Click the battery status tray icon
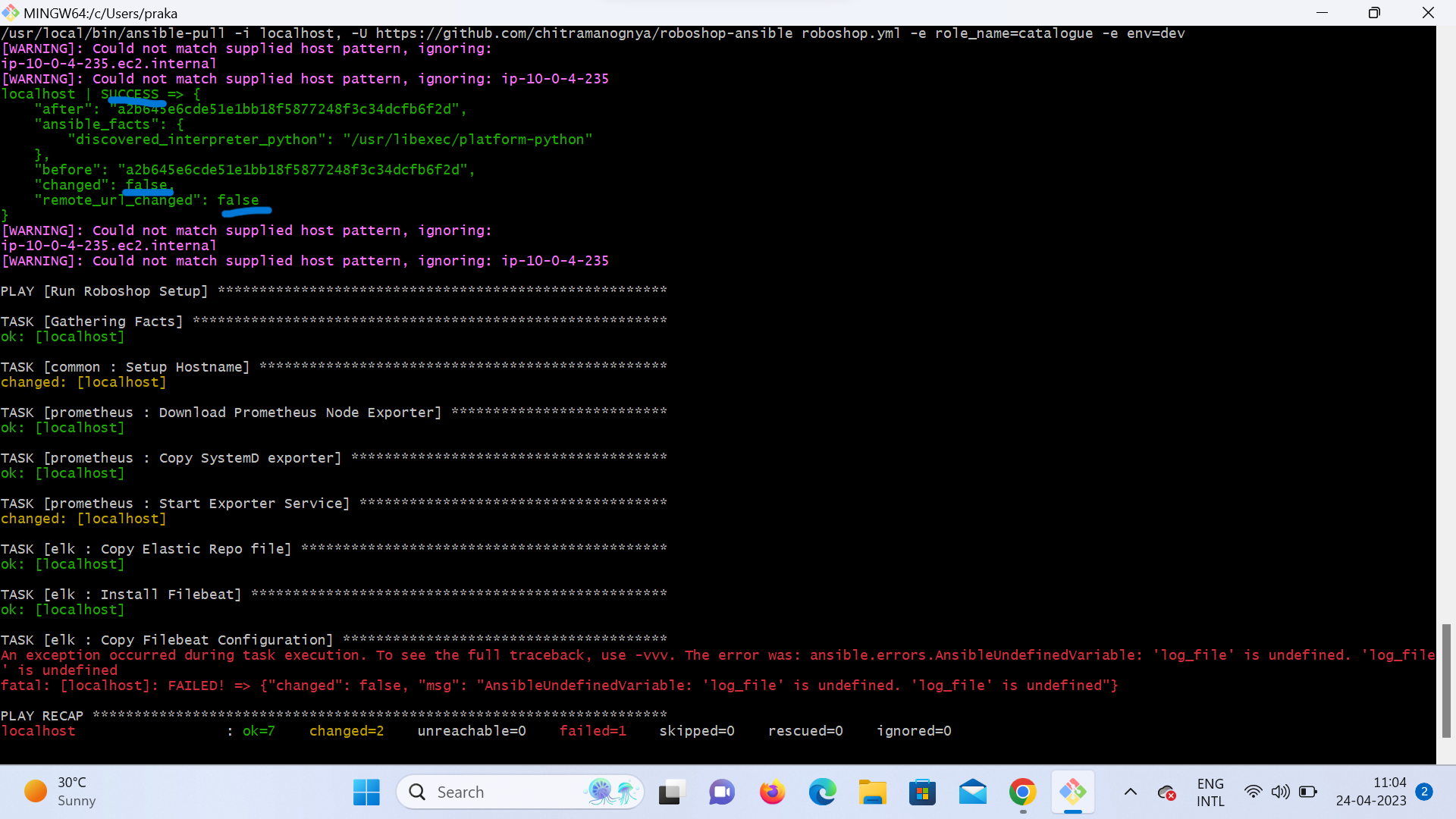The height and width of the screenshot is (819, 1456). coord(1308,792)
